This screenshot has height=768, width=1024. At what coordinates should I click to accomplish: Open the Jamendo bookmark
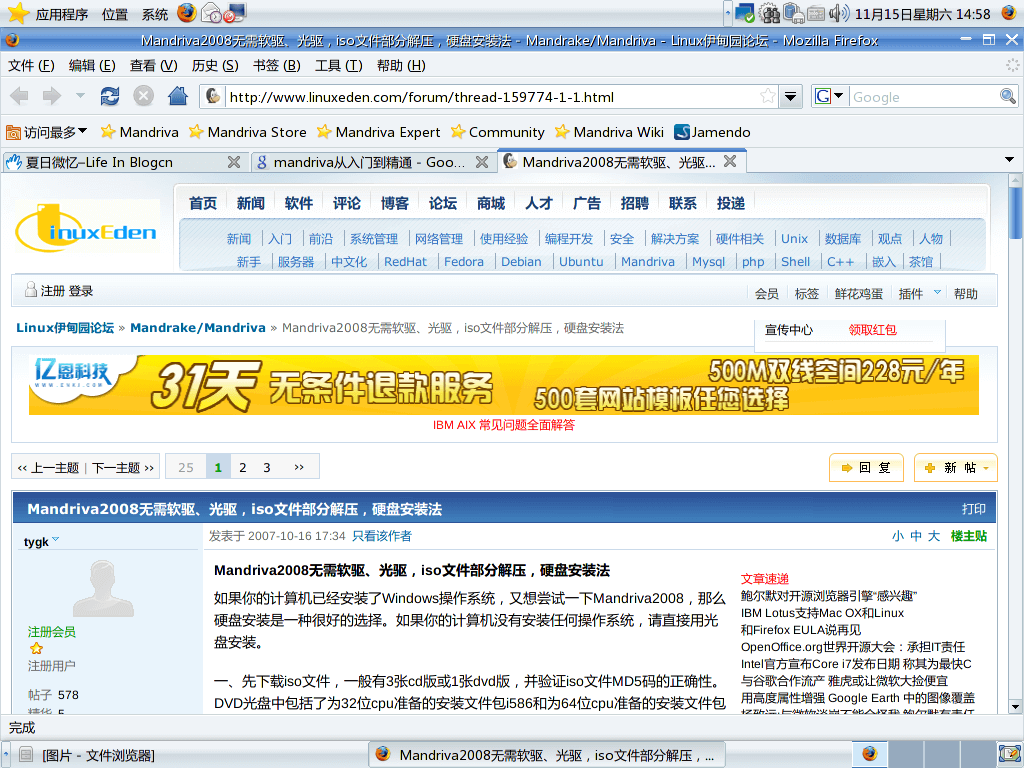pos(712,132)
